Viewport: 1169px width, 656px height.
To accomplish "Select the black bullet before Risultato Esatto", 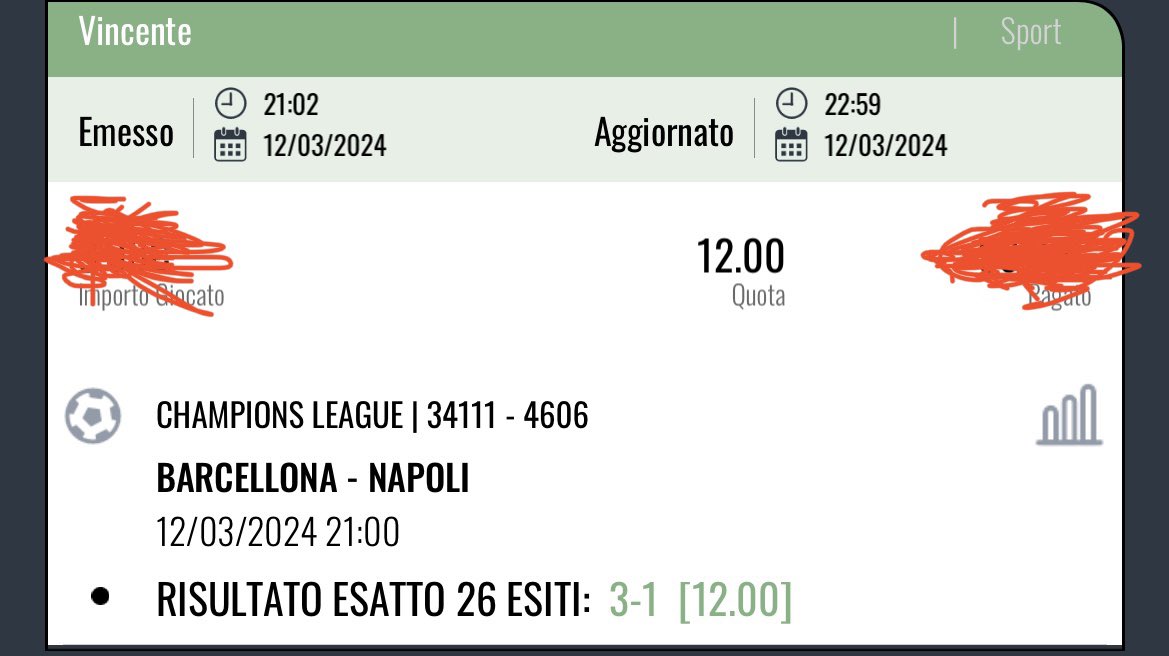I will point(100,596).
